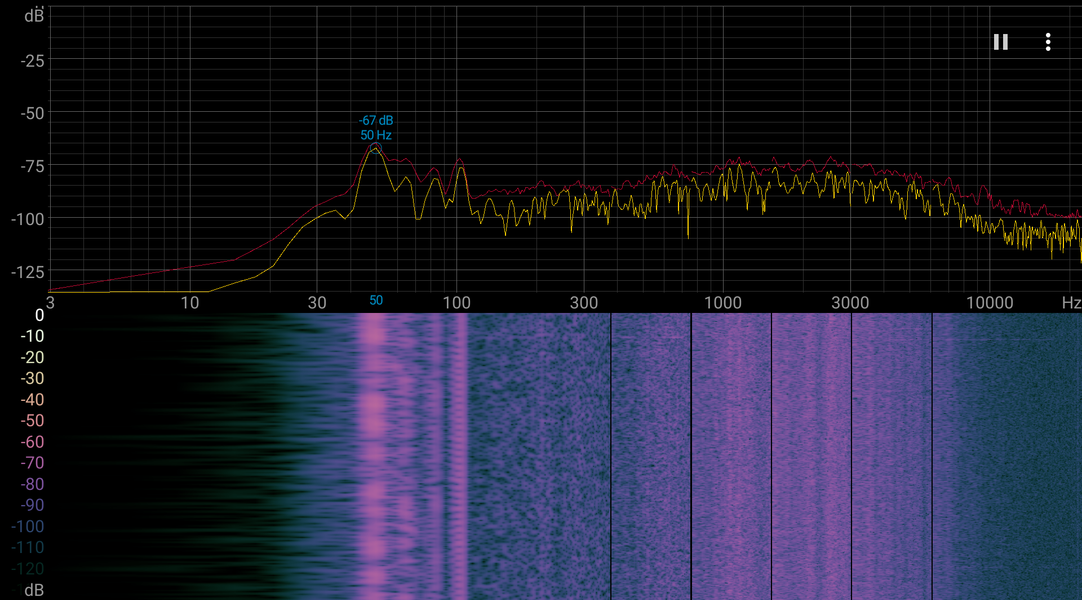Select the 300 Hz frequency label

coord(584,303)
